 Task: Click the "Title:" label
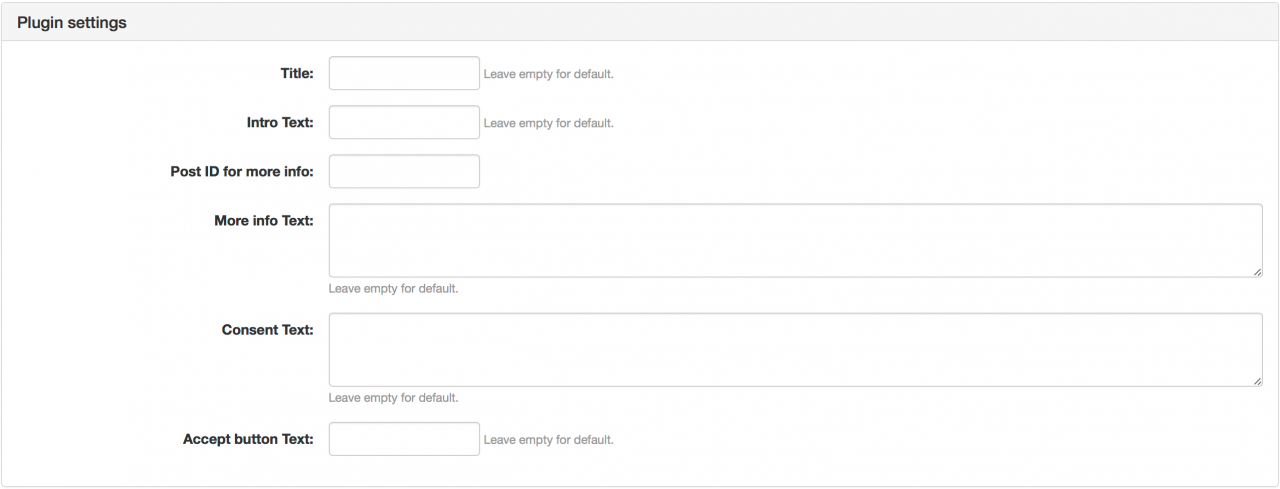pyautogui.click(x=297, y=73)
